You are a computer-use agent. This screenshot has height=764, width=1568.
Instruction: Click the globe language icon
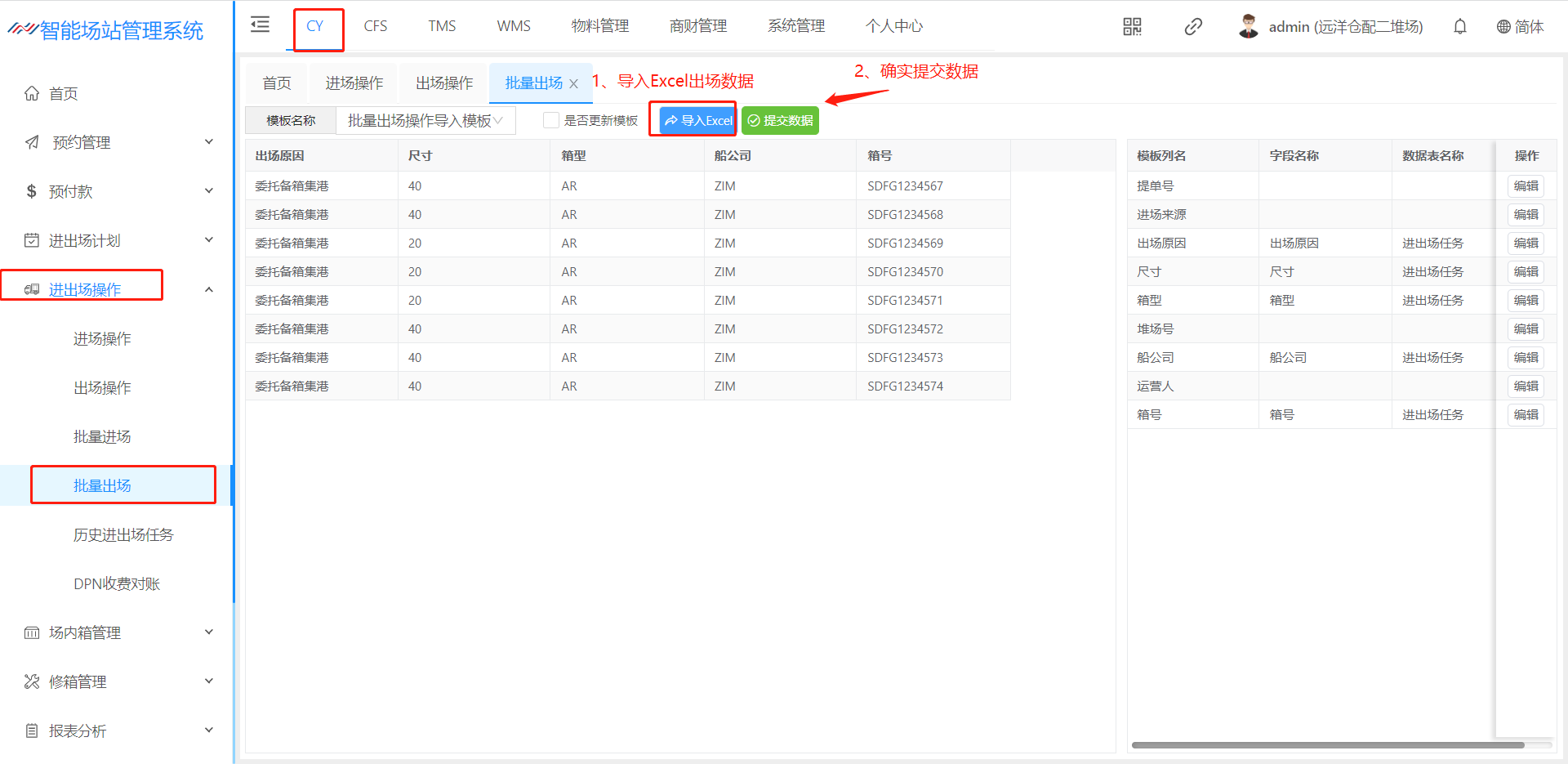pyautogui.click(x=1503, y=27)
